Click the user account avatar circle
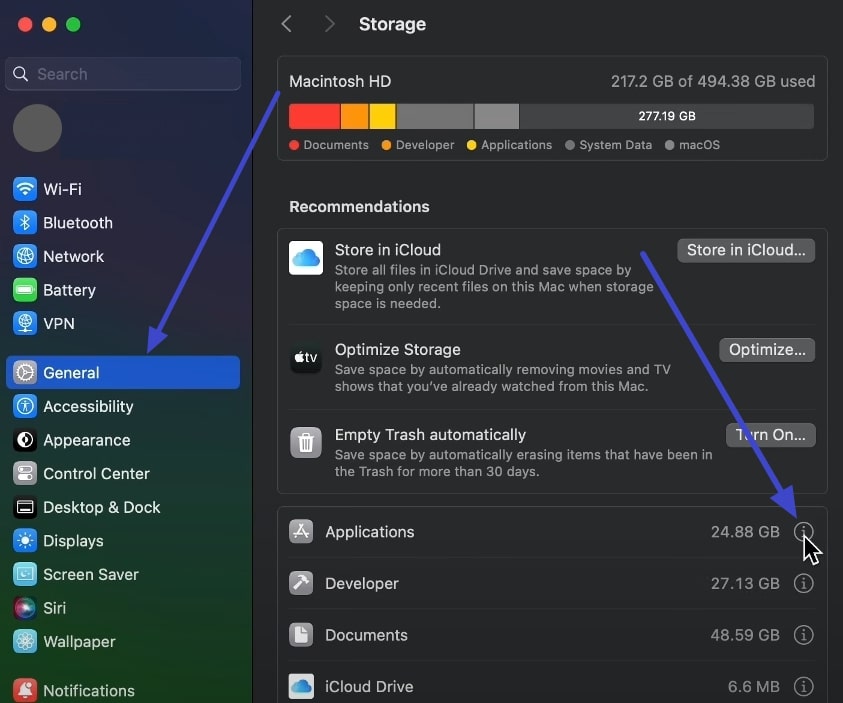 37,128
